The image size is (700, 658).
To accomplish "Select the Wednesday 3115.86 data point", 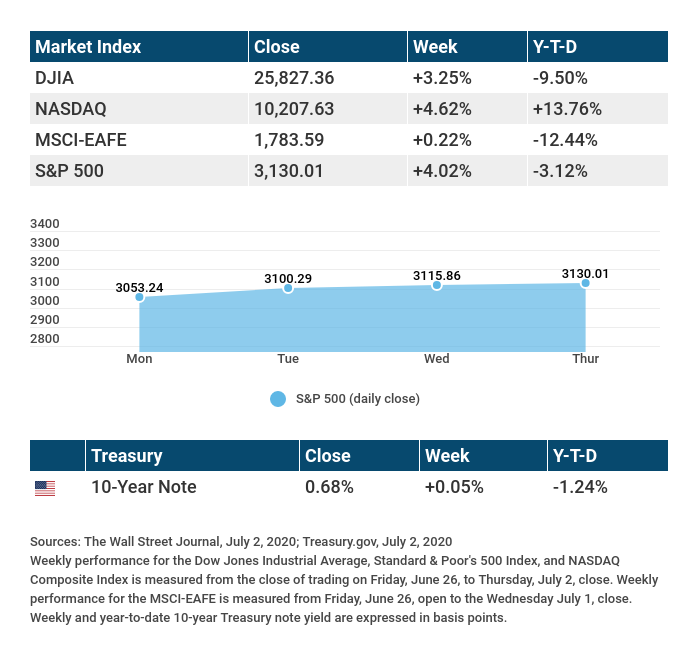I will (437, 285).
